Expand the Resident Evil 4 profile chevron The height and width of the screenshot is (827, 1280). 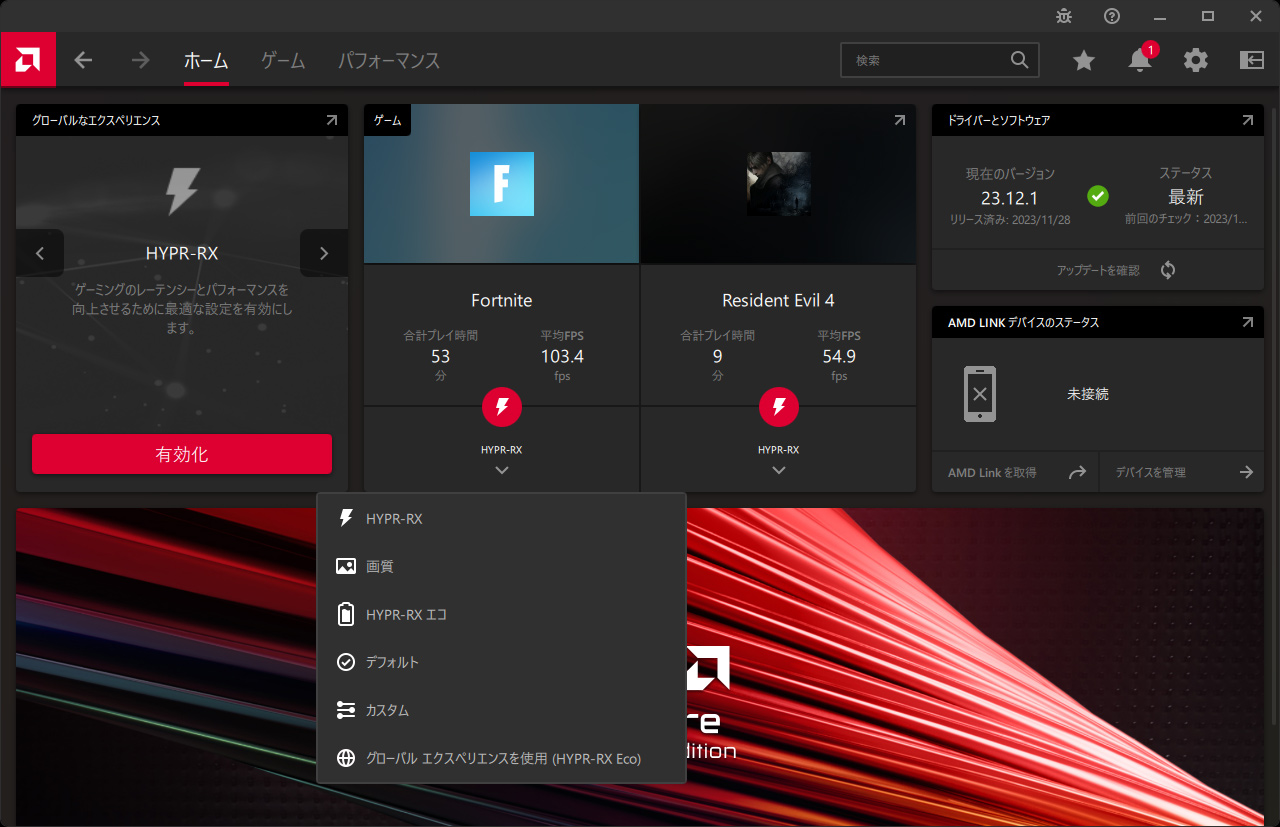pos(779,470)
